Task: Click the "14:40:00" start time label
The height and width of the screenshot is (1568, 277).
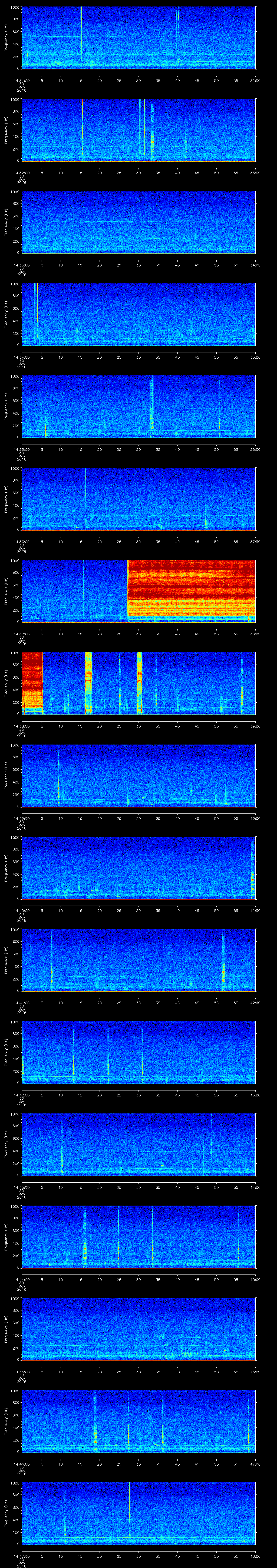Action: click(21, 910)
